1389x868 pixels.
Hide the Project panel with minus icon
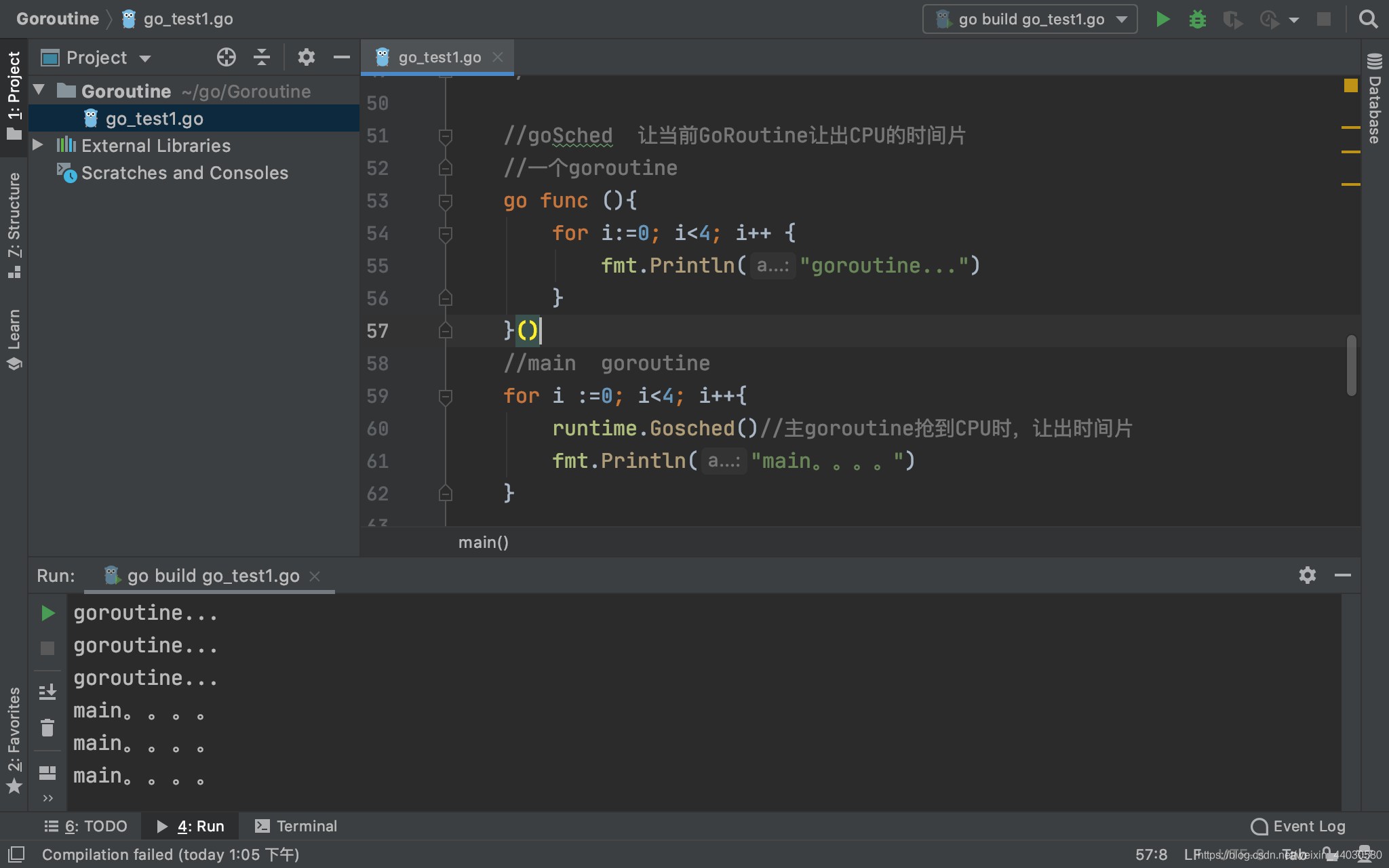tap(342, 58)
